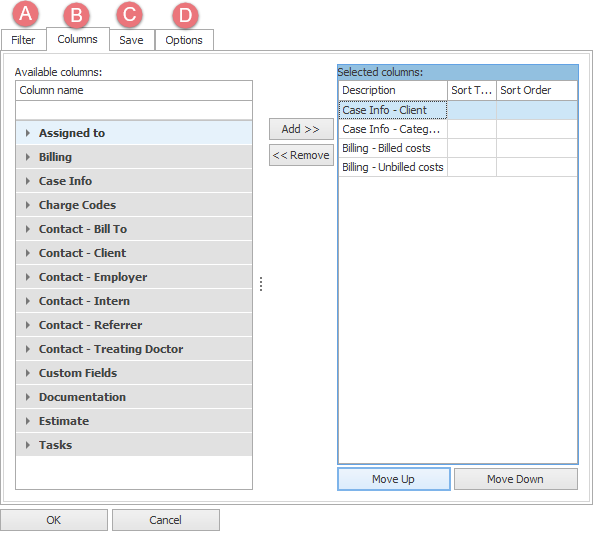
Task: Click the Add >> button
Action: (x=301, y=129)
